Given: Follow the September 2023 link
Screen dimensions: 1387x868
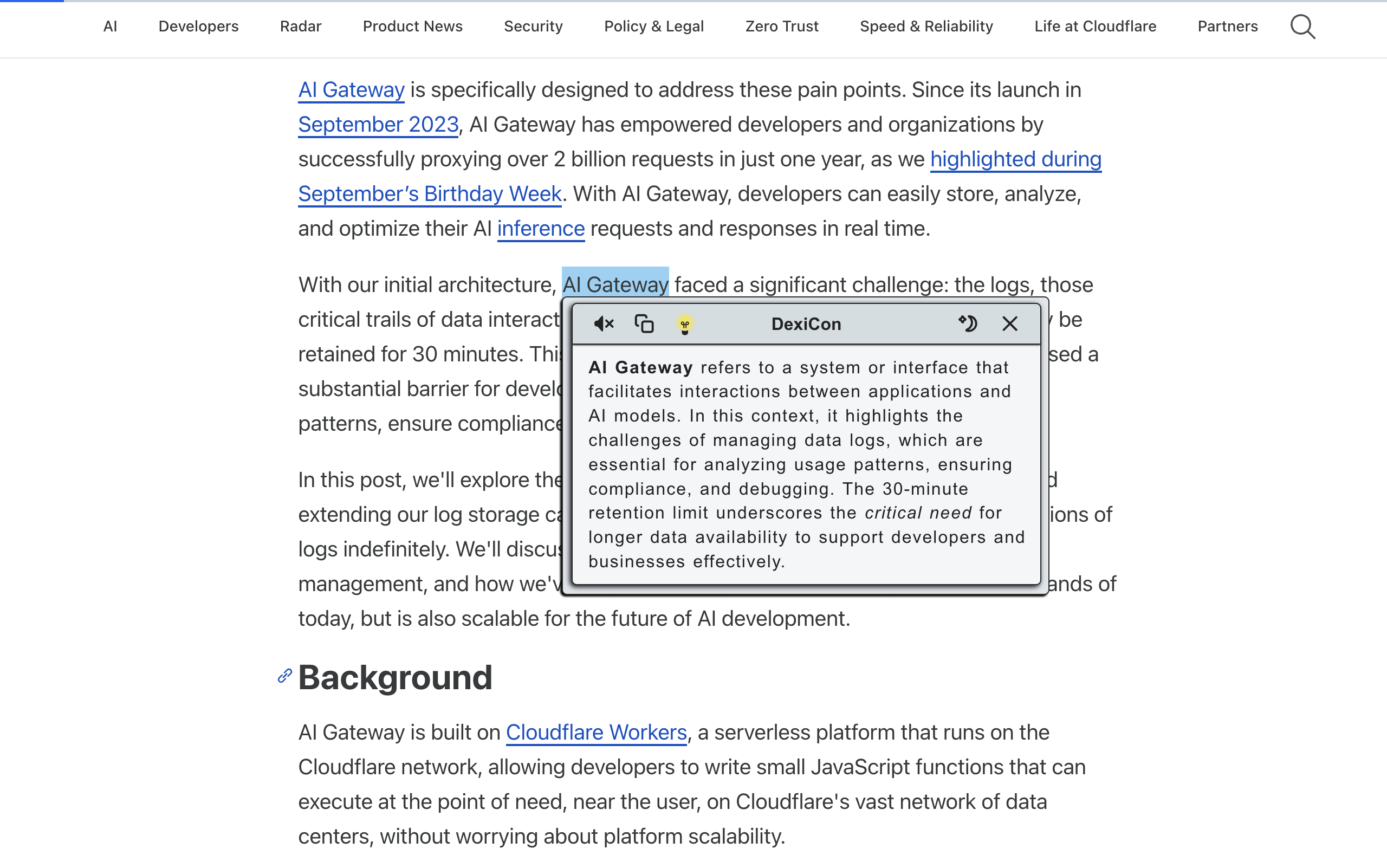Looking at the screenshot, I should [378, 125].
